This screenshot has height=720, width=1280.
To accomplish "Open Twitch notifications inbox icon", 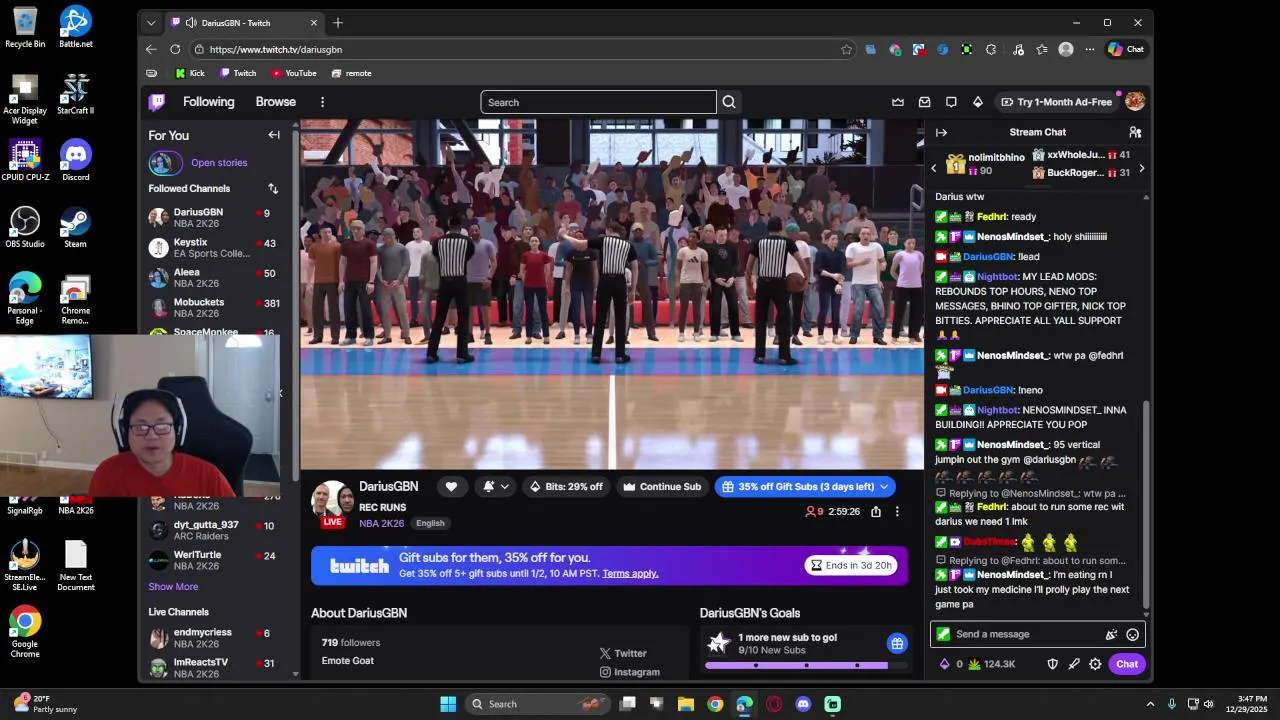I will pos(925,102).
